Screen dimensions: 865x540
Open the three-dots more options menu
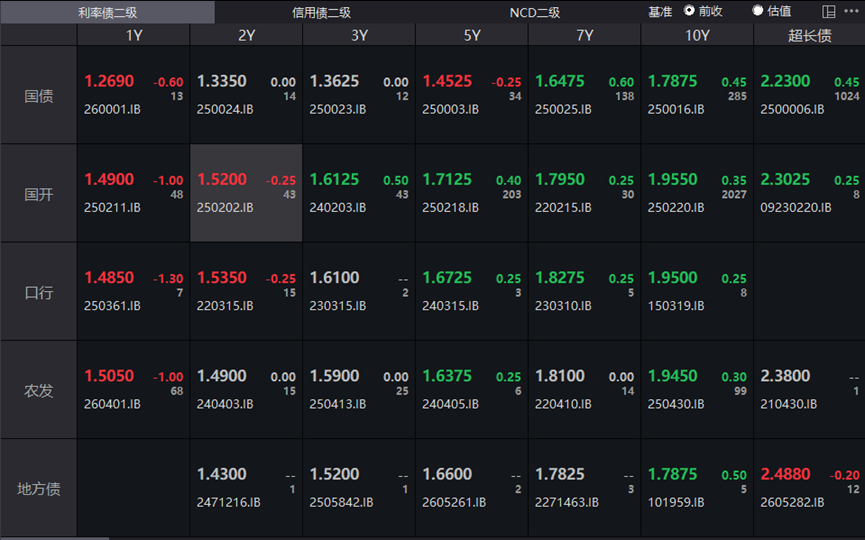pos(852,12)
